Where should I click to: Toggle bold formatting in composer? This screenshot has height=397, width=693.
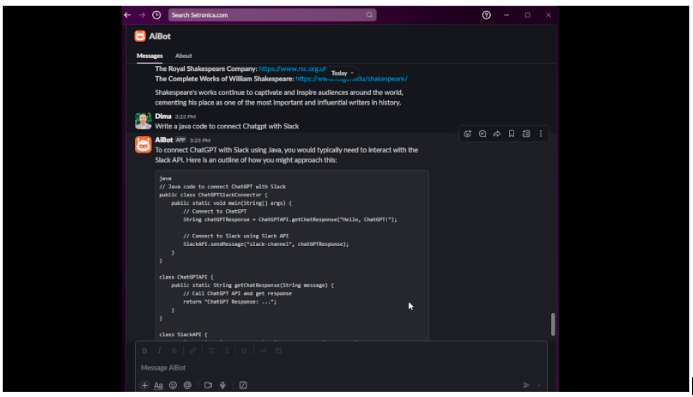click(x=145, y=351)
